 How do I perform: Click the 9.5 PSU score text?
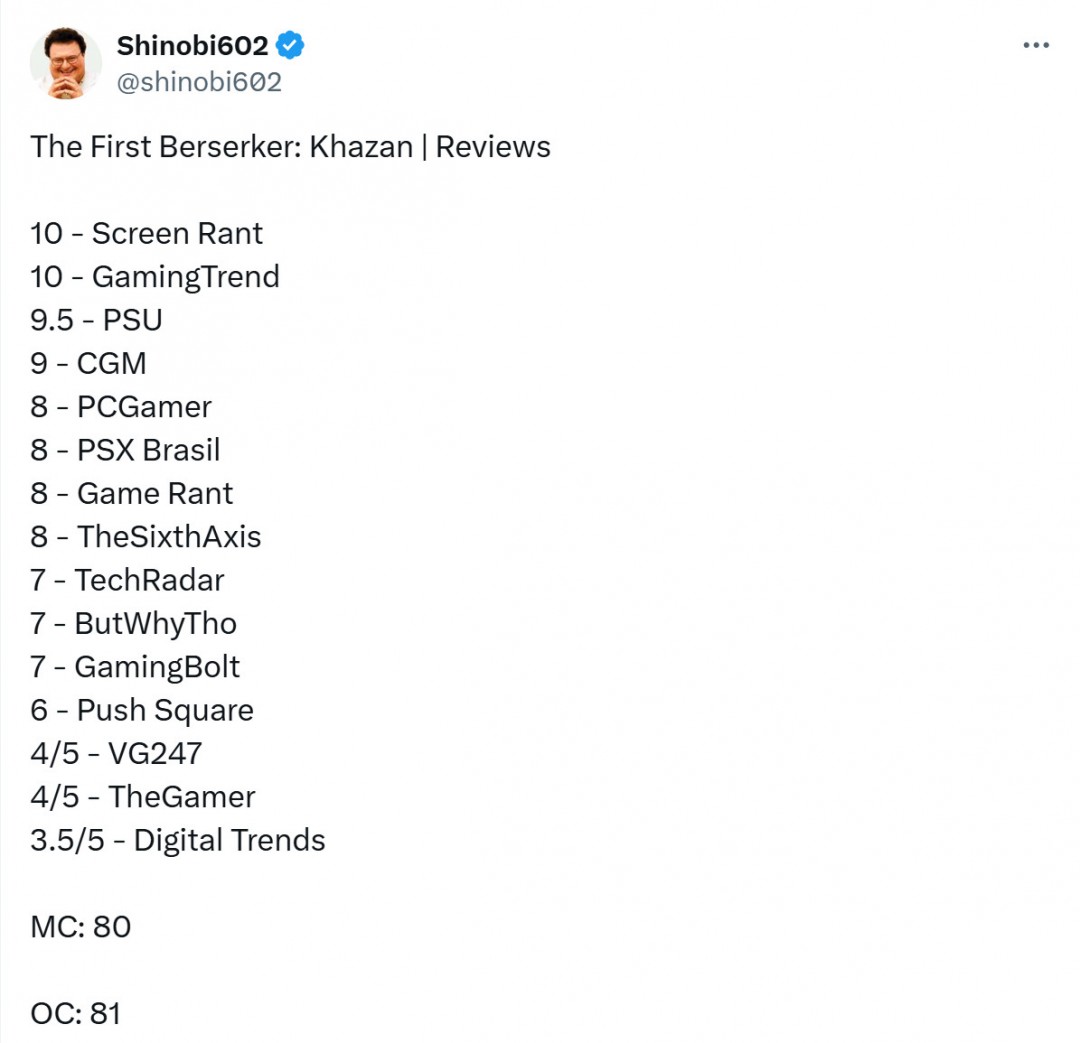96,320
